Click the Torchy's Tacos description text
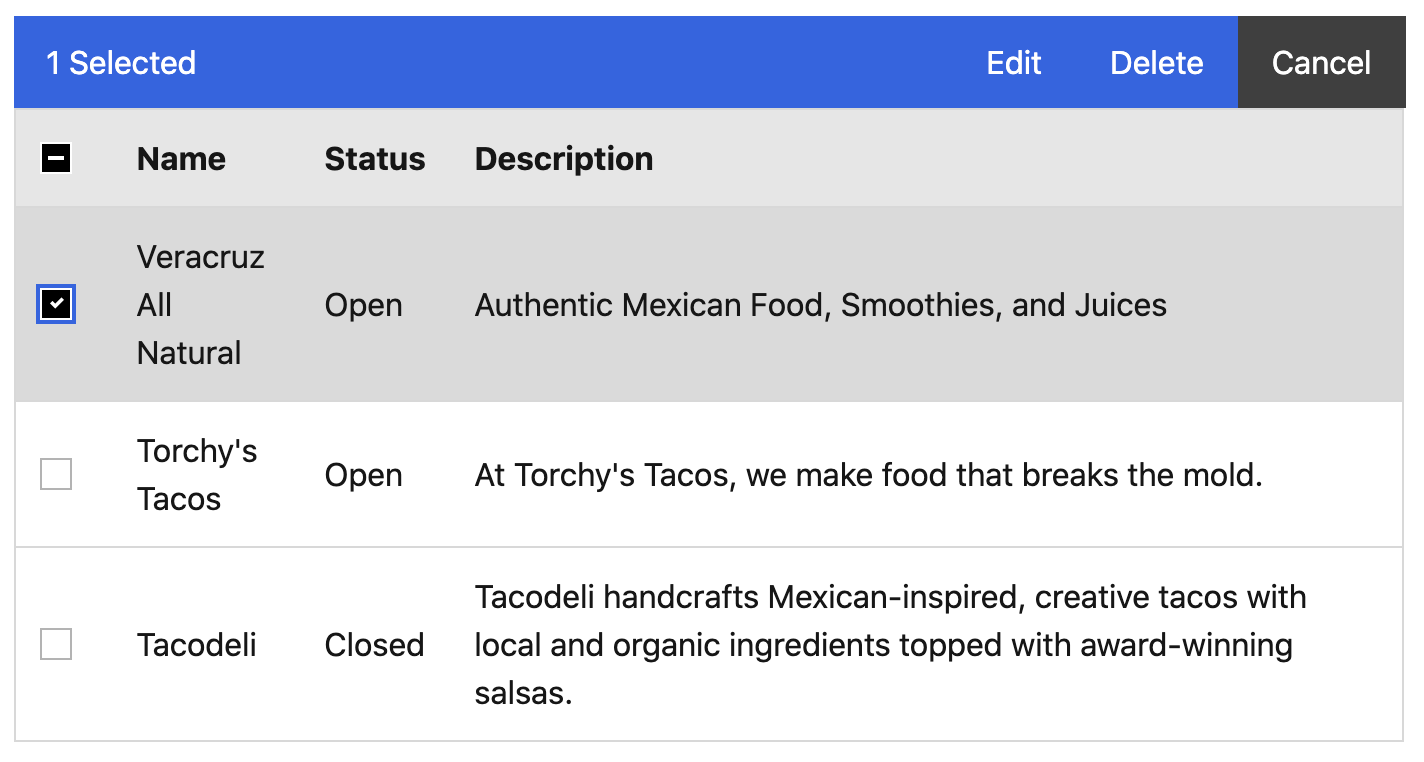Viewport: 1424px width, 762px height. [868, 475]
